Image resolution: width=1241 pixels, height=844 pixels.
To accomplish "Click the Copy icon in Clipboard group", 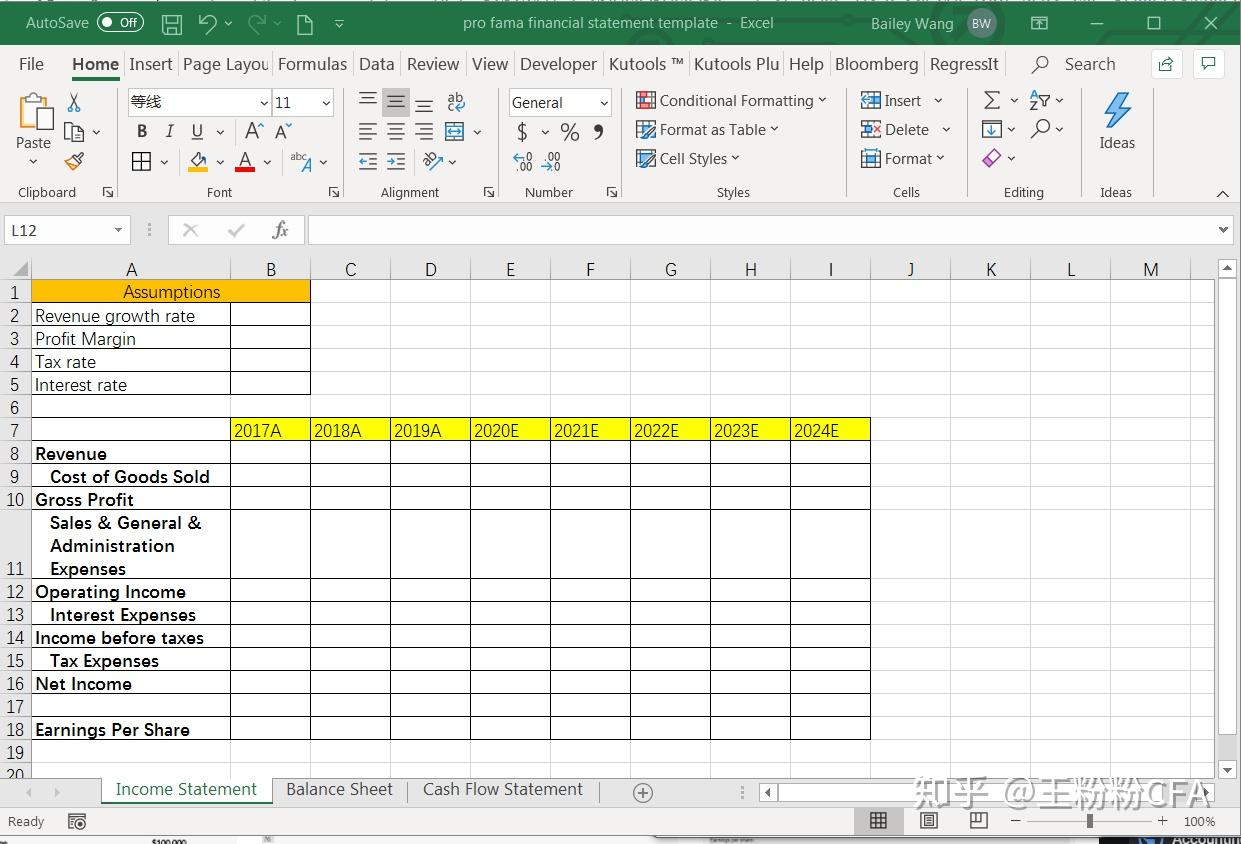I will (74, 131).
